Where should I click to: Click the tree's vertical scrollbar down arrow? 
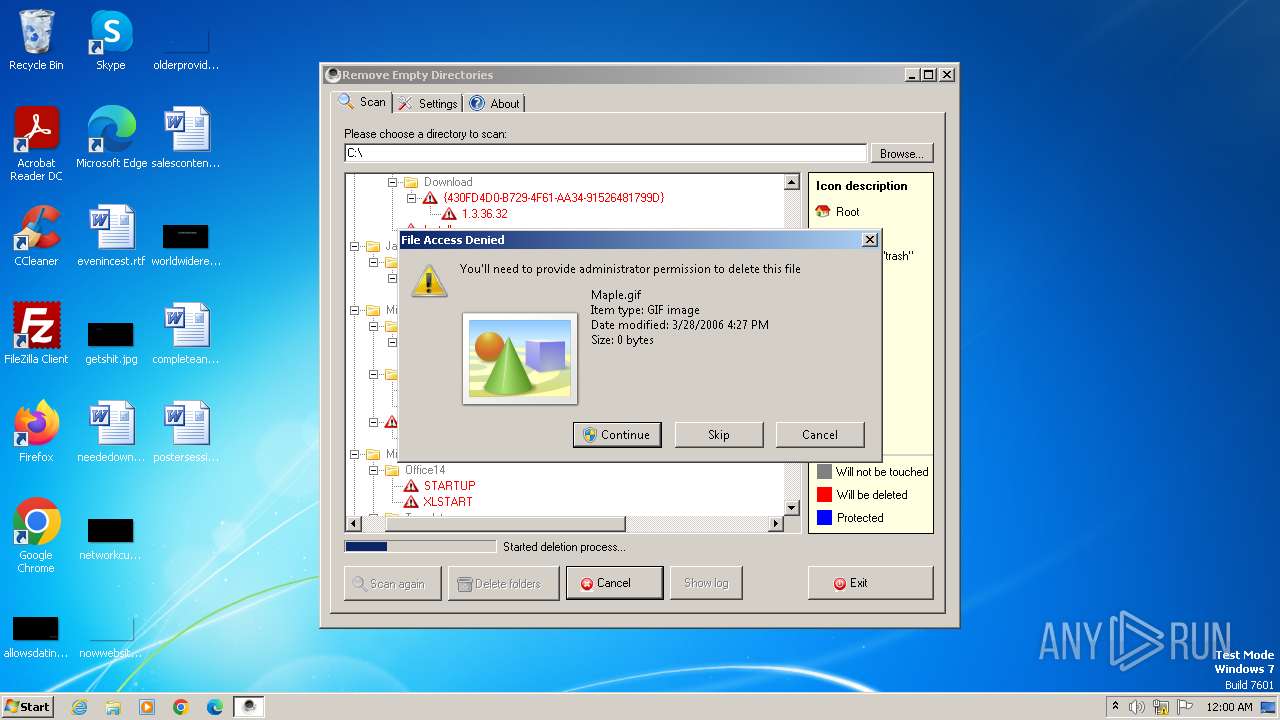point(792,508)
